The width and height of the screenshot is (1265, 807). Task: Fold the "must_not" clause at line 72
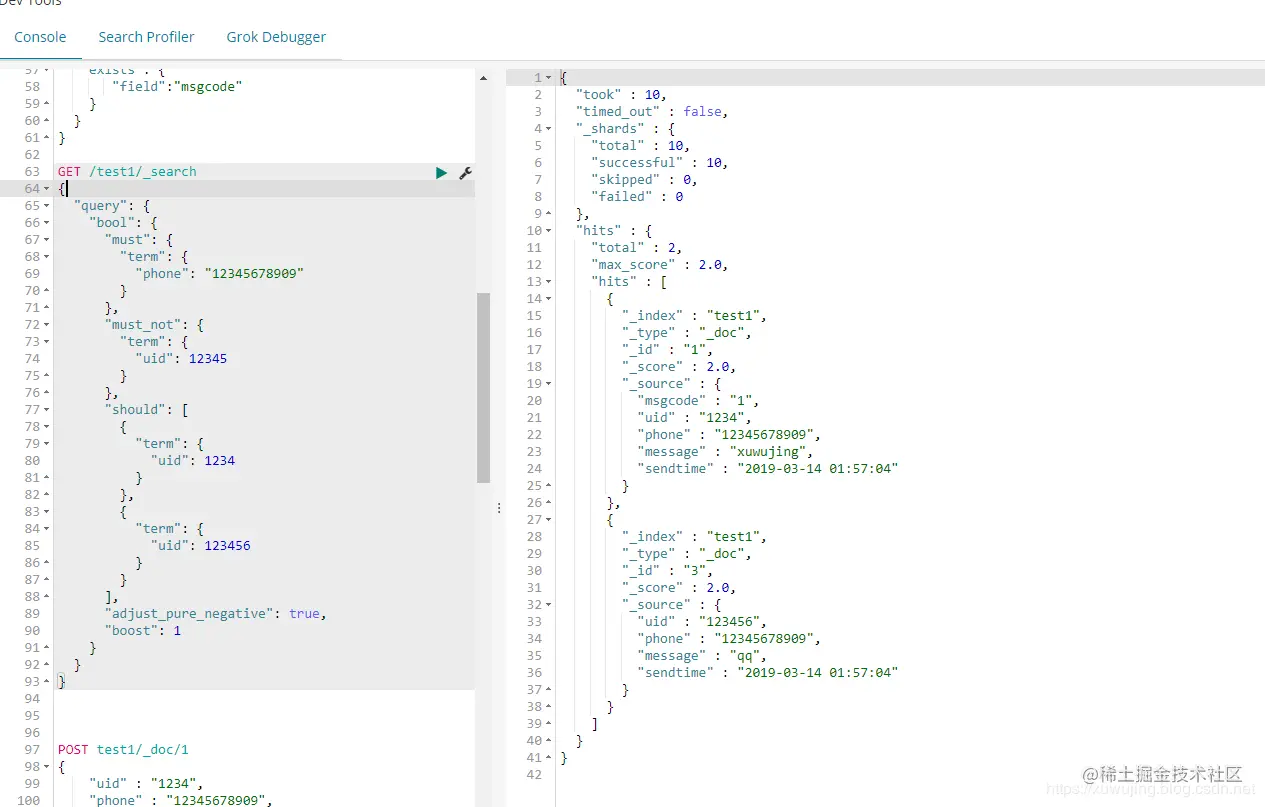pos(46,325)
